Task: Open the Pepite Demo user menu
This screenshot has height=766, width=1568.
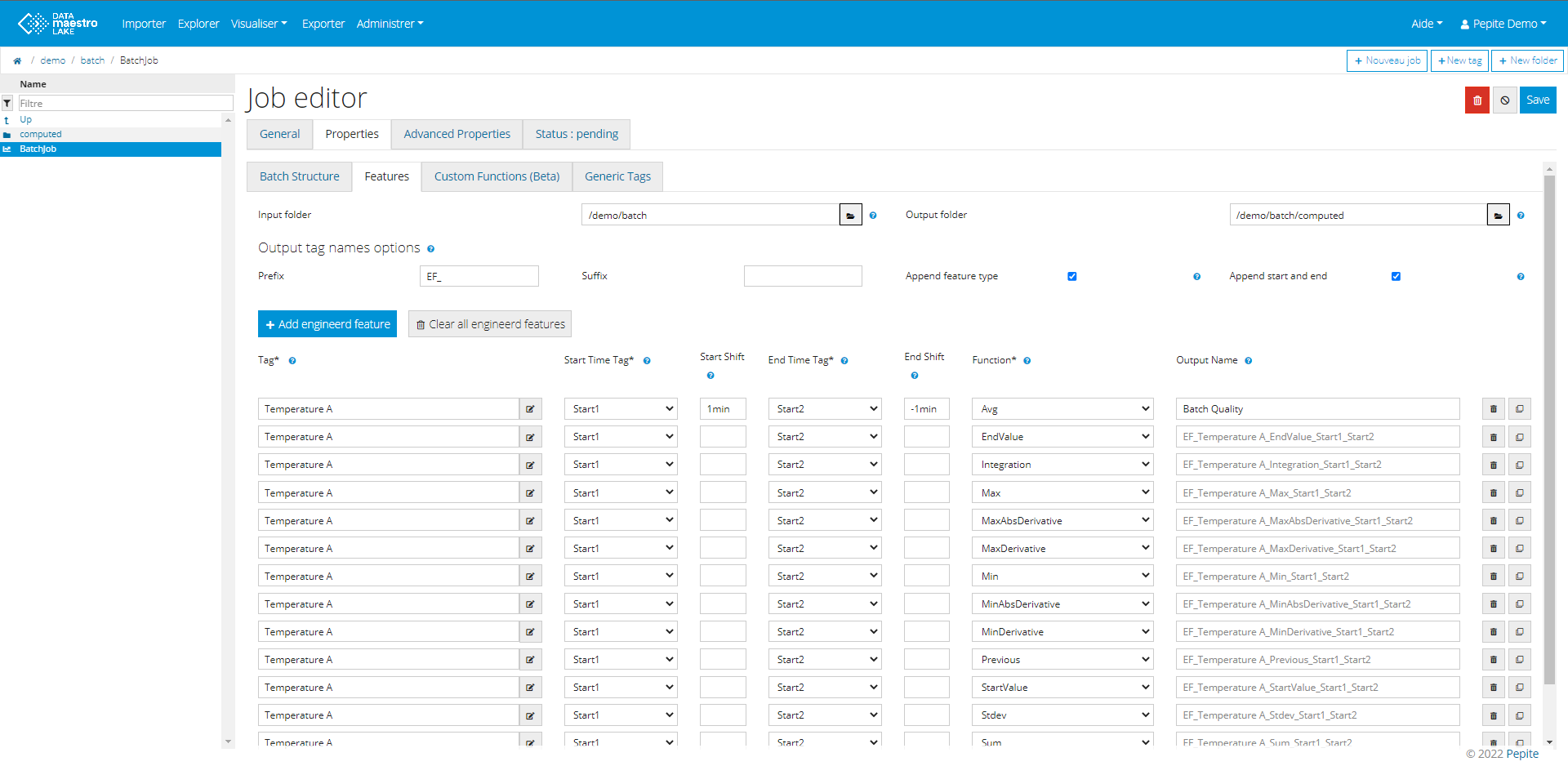Action: coord(1503,24)
